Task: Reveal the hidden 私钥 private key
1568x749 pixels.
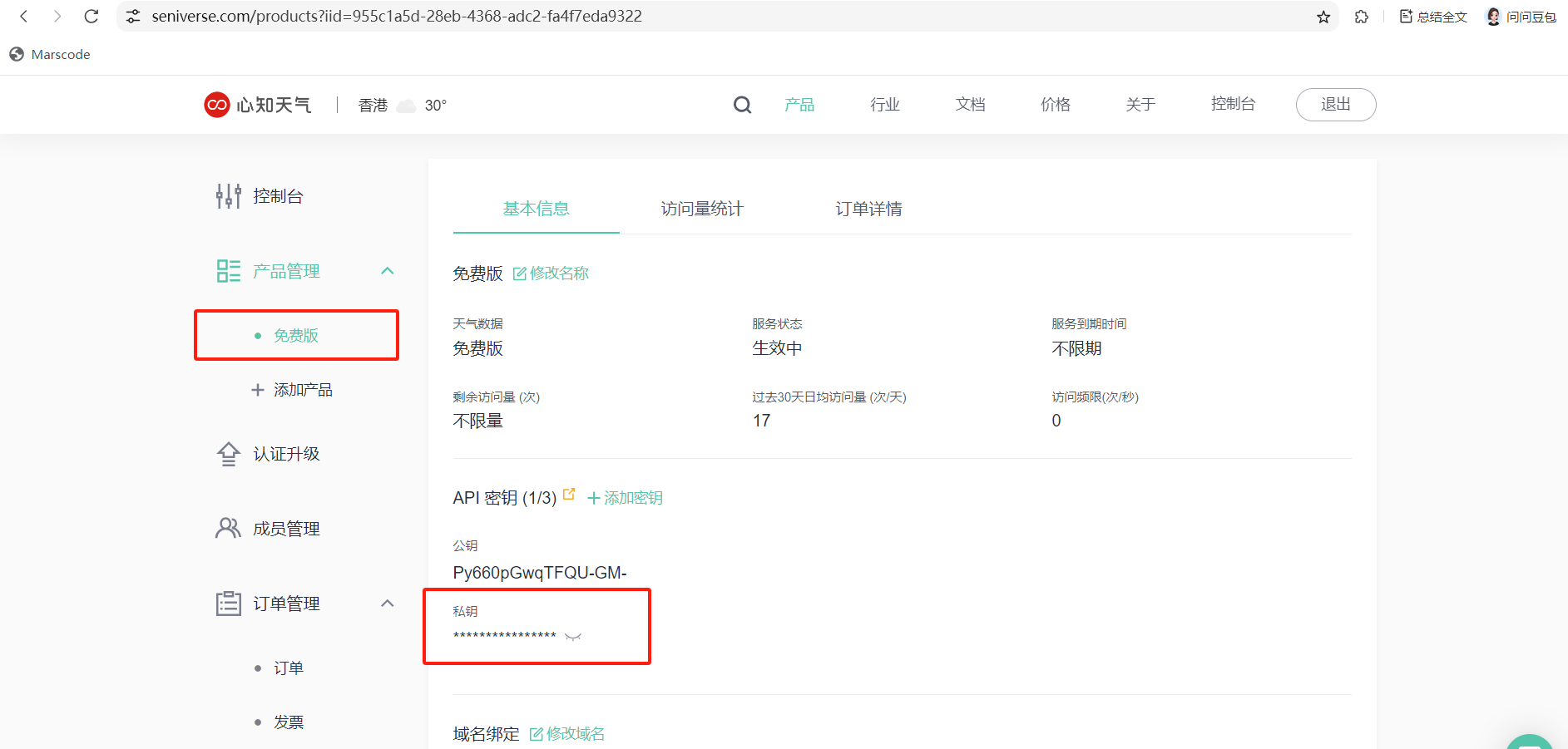Action: 573,636
